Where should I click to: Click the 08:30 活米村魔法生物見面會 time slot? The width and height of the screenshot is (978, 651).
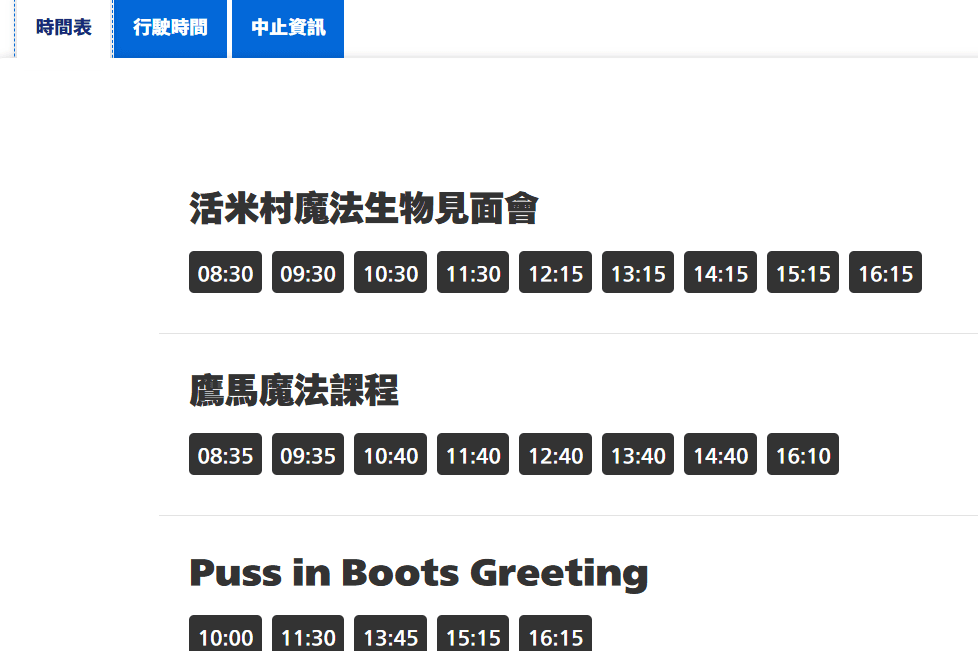point(225,273)
